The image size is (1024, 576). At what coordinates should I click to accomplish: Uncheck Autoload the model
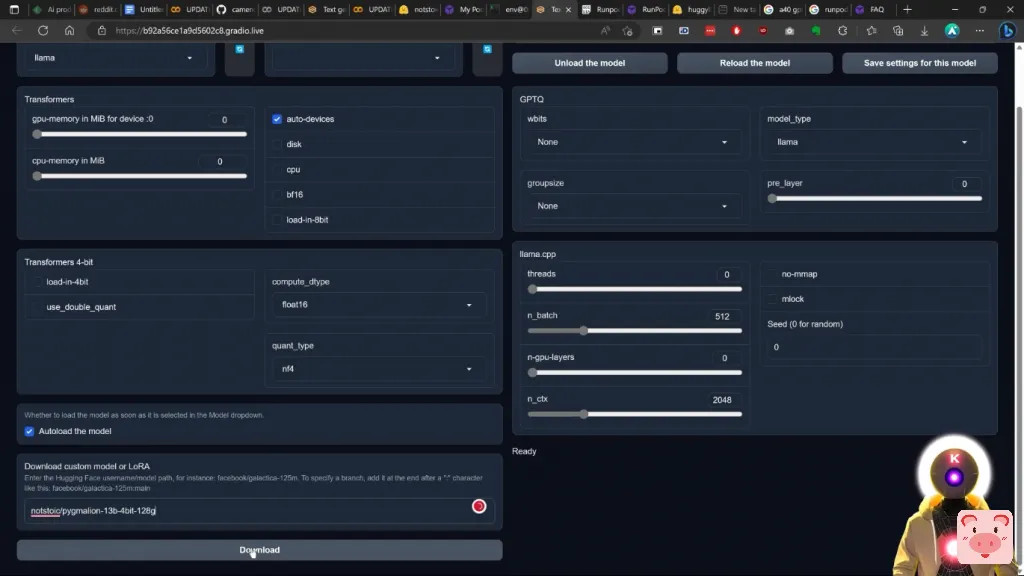[30, 431]
